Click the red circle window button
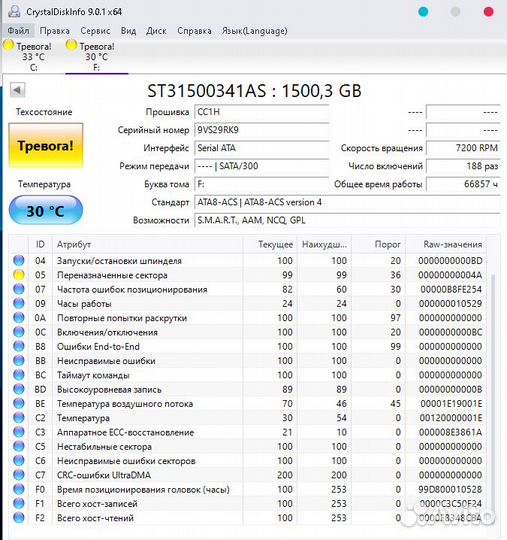Viewport: 507px width, 540px height. click(488, 12)
